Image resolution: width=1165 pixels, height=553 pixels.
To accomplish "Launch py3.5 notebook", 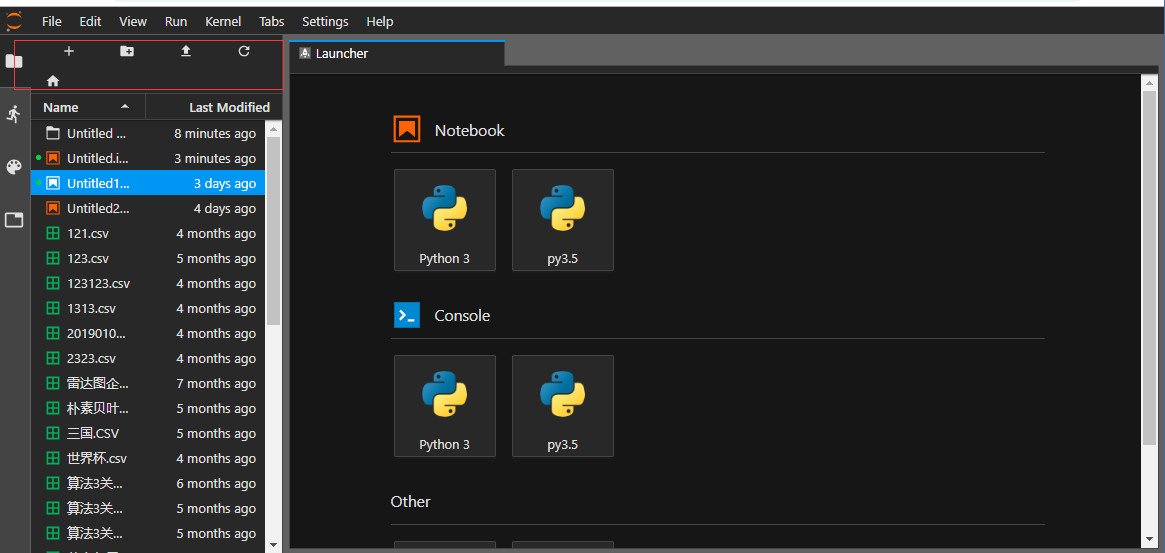I will pyautogui.click(x=562, y=220).
